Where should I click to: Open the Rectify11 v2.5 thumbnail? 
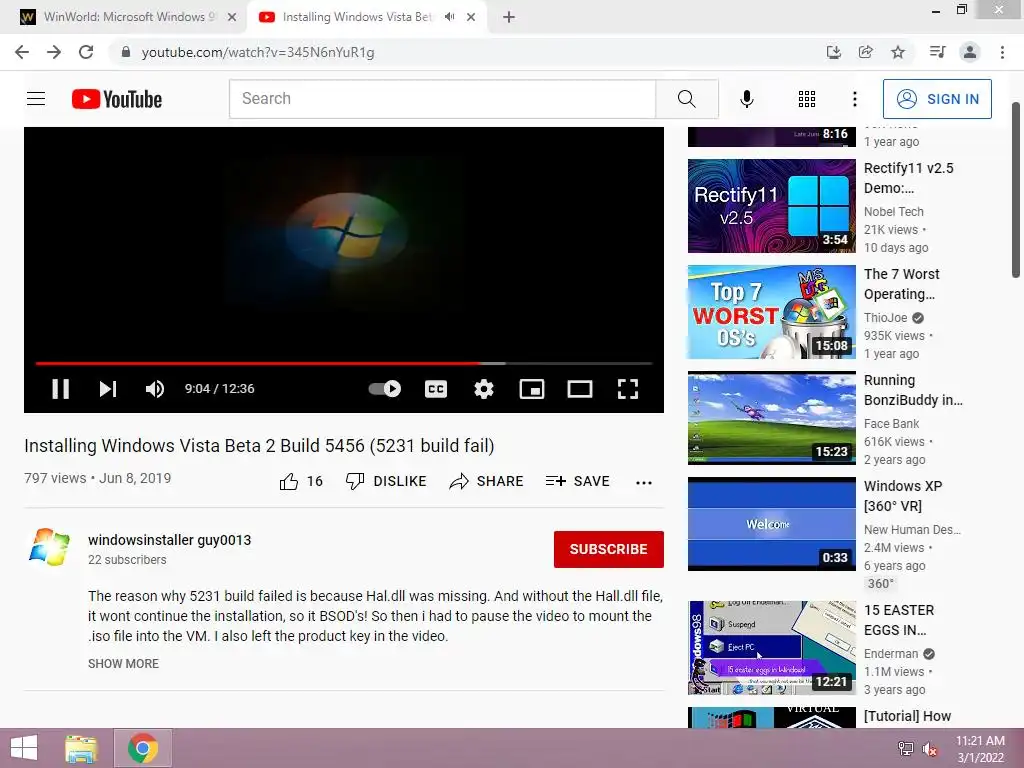[771, 206]
